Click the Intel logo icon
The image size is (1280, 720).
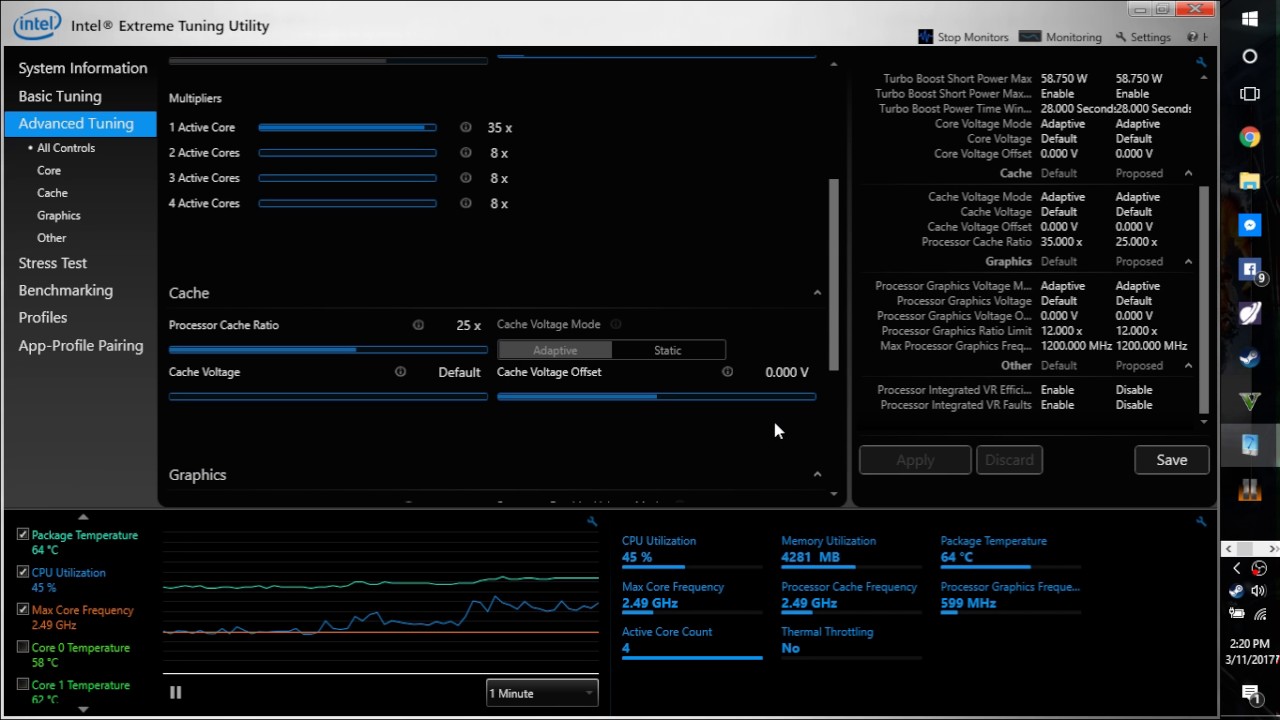pyautogui.click(x=37, y=24)
